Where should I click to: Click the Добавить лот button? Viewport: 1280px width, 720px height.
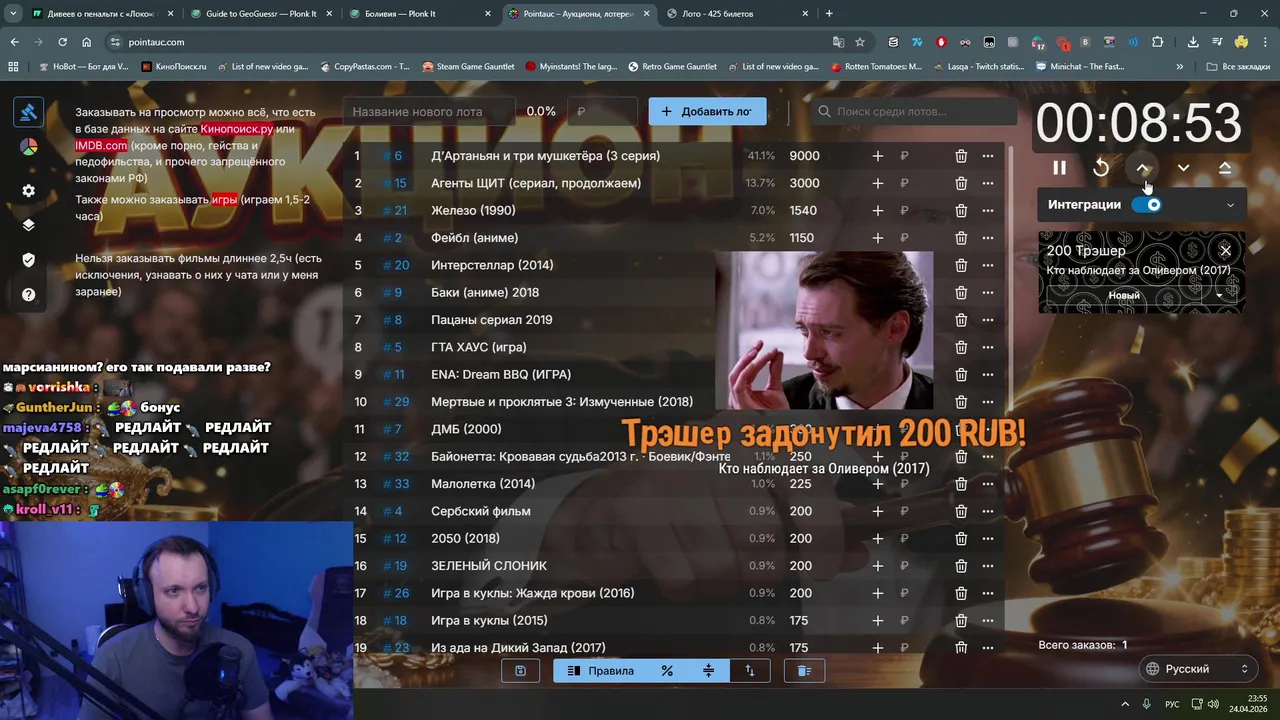pyautogui.click(x=707, y=112)
